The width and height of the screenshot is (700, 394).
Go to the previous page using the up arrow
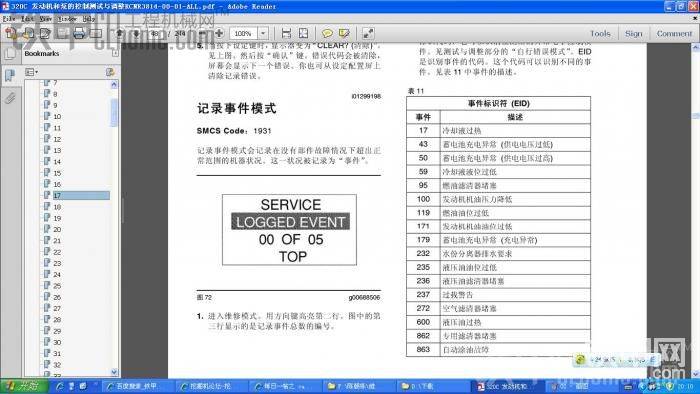(x=119, y=33)
